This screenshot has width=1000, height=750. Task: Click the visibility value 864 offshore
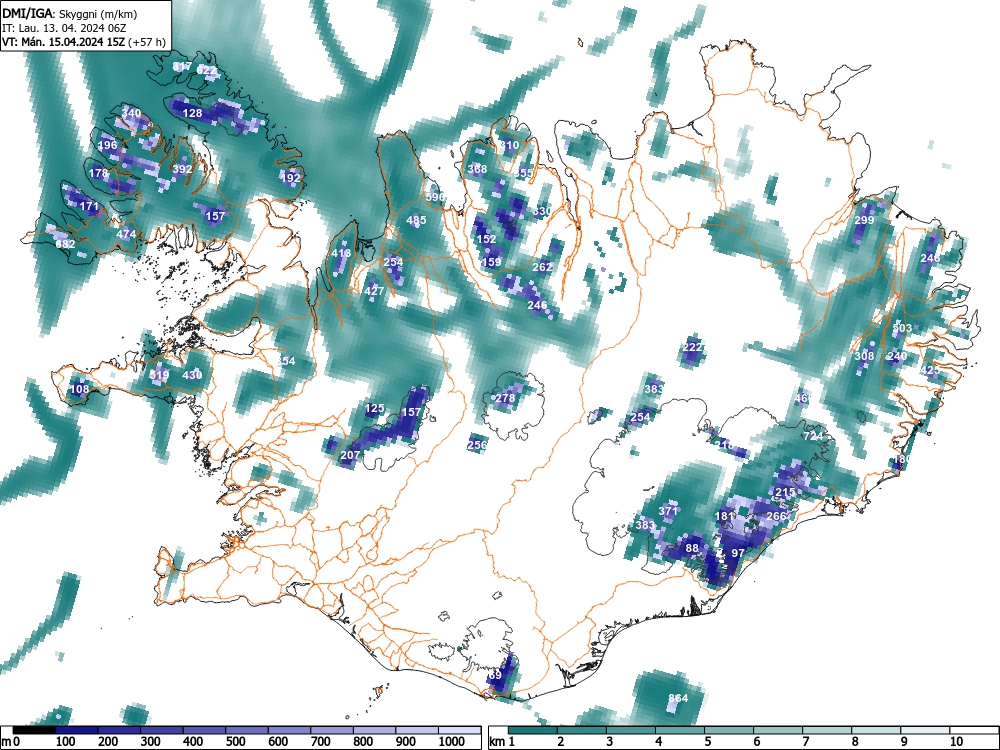[x=678, y=698]
